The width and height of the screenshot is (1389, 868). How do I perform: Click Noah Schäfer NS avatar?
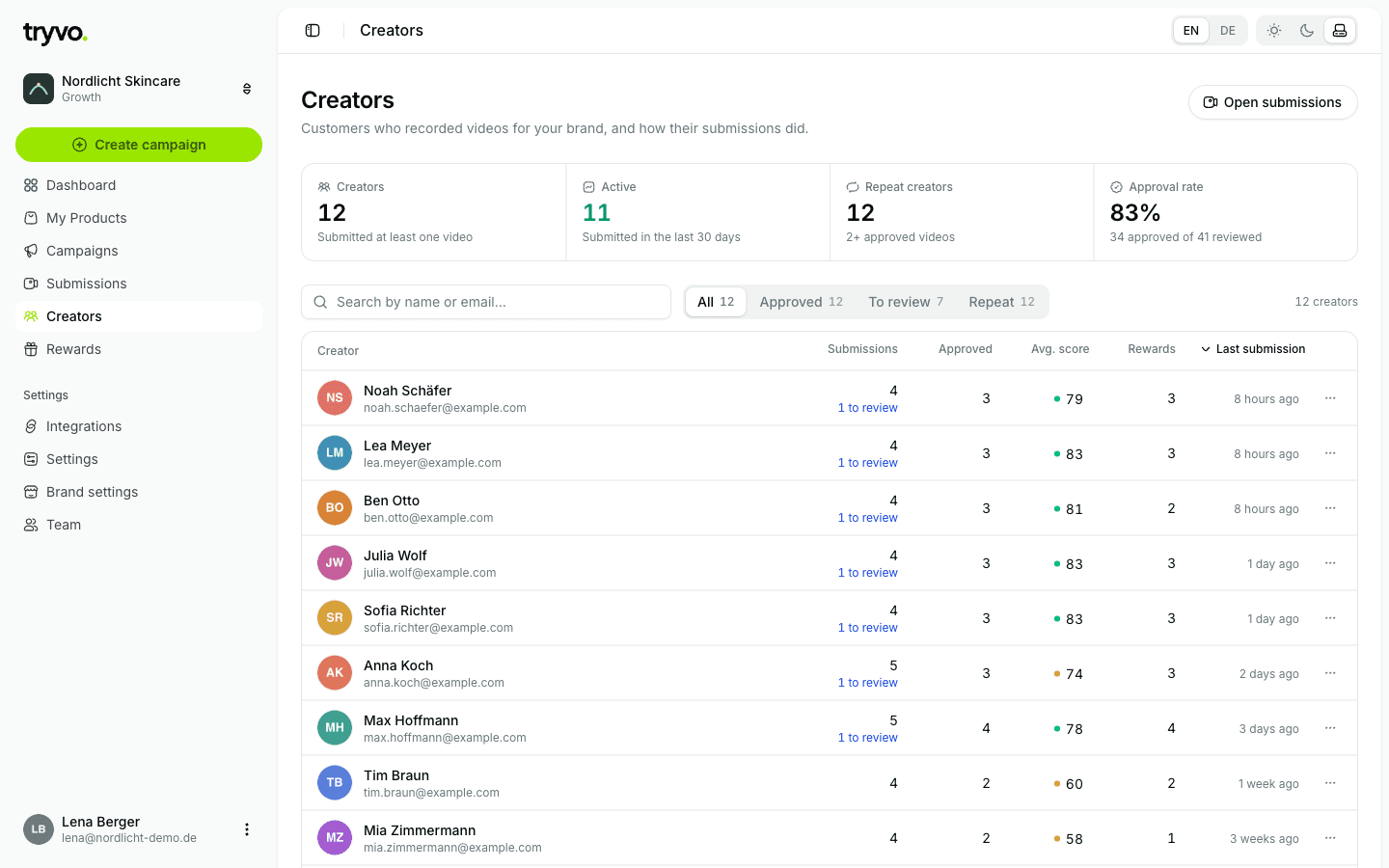335,398
